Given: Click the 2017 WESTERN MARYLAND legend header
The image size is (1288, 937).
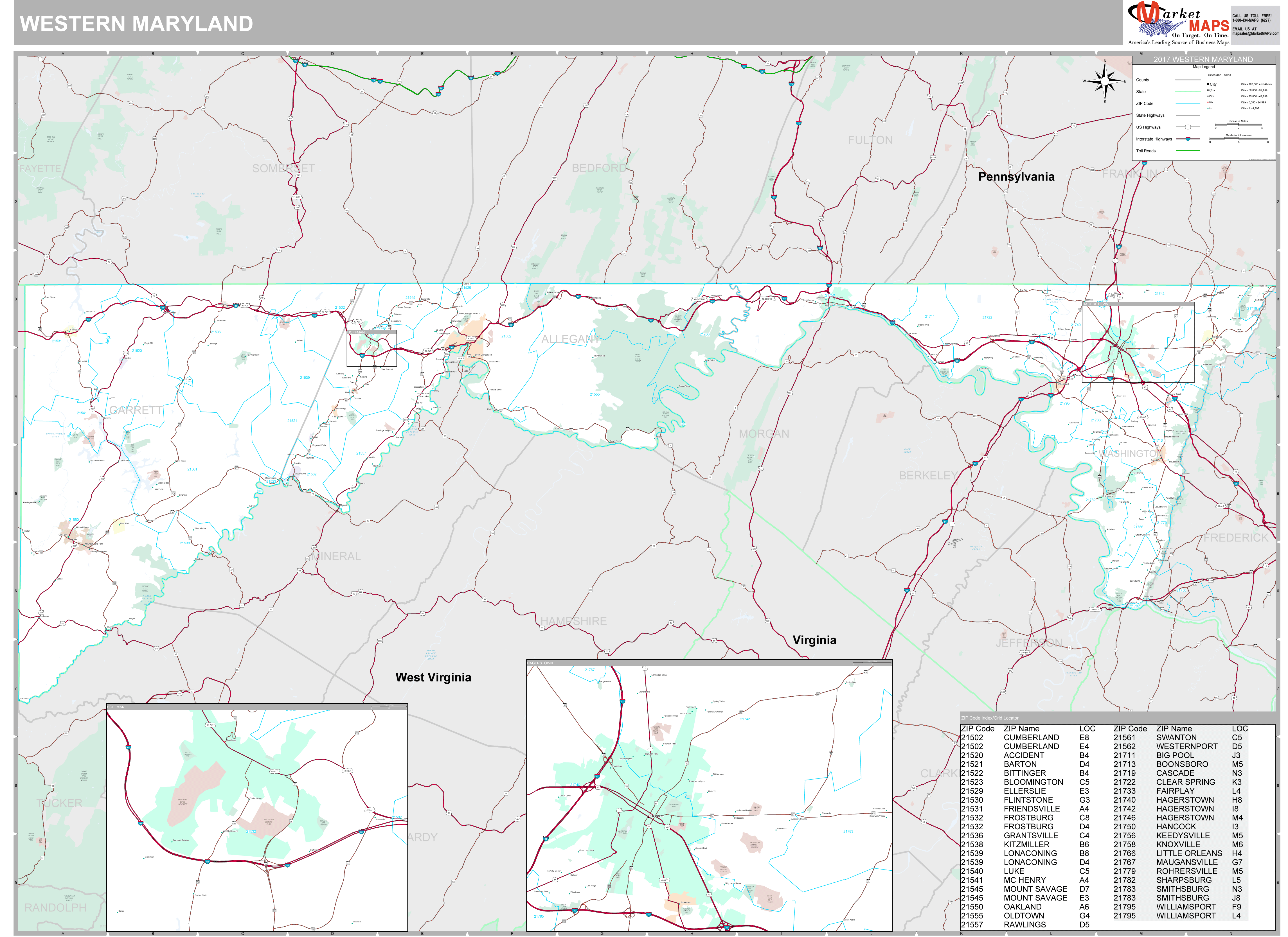Looking at the screenshot, I should click(1203, 60).
